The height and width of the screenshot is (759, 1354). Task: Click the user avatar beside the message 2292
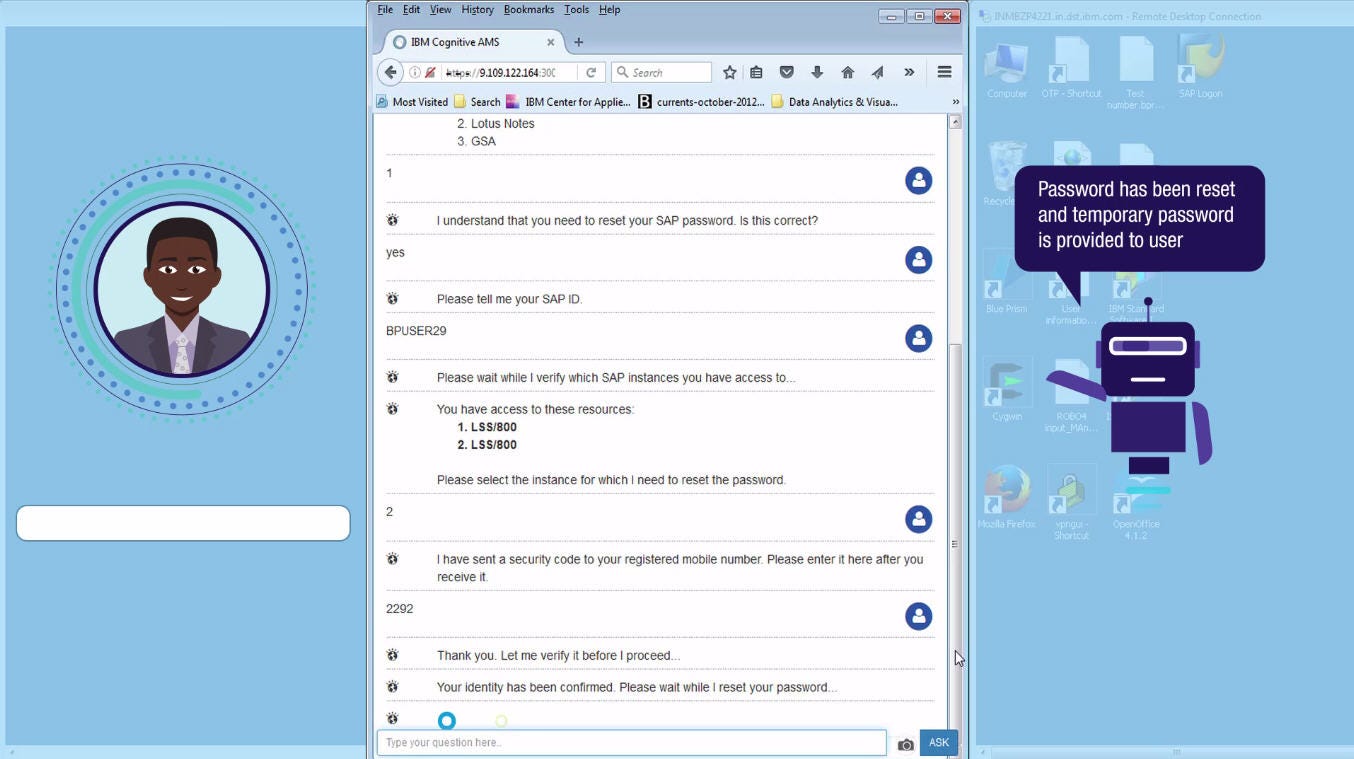[x=918, y=616]
